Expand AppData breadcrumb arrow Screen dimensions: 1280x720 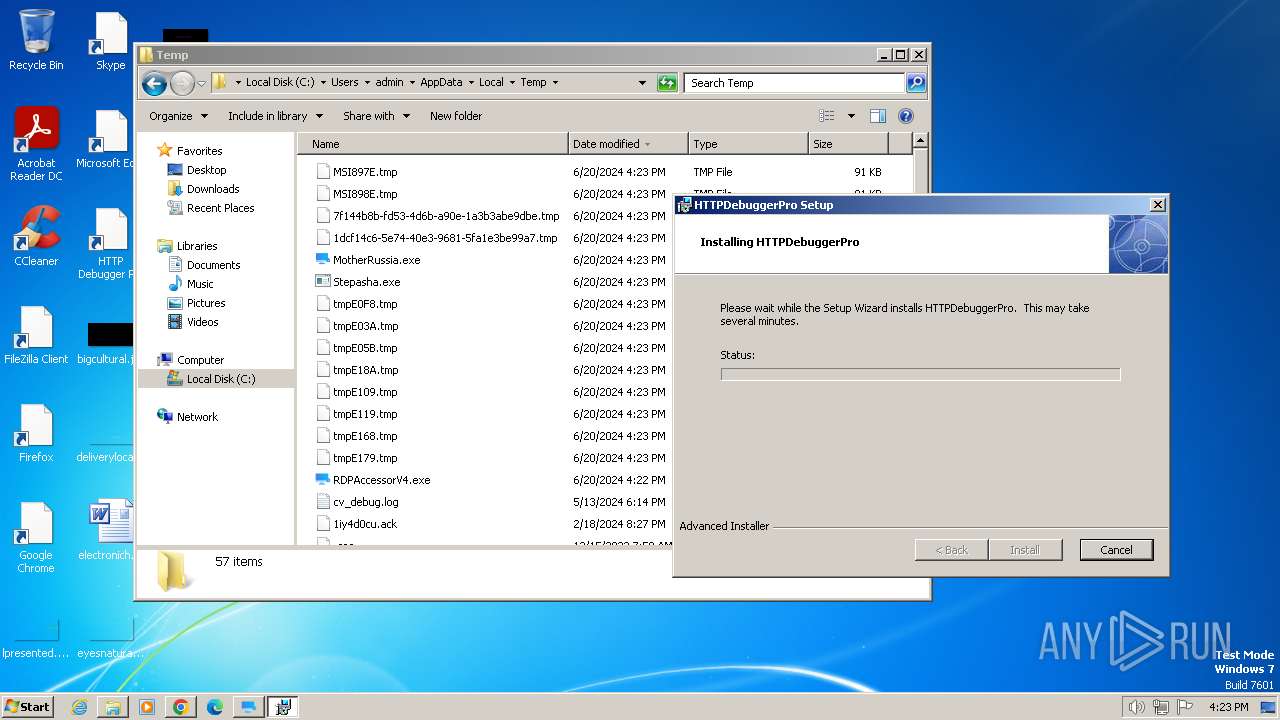click(x=472, y=83)
